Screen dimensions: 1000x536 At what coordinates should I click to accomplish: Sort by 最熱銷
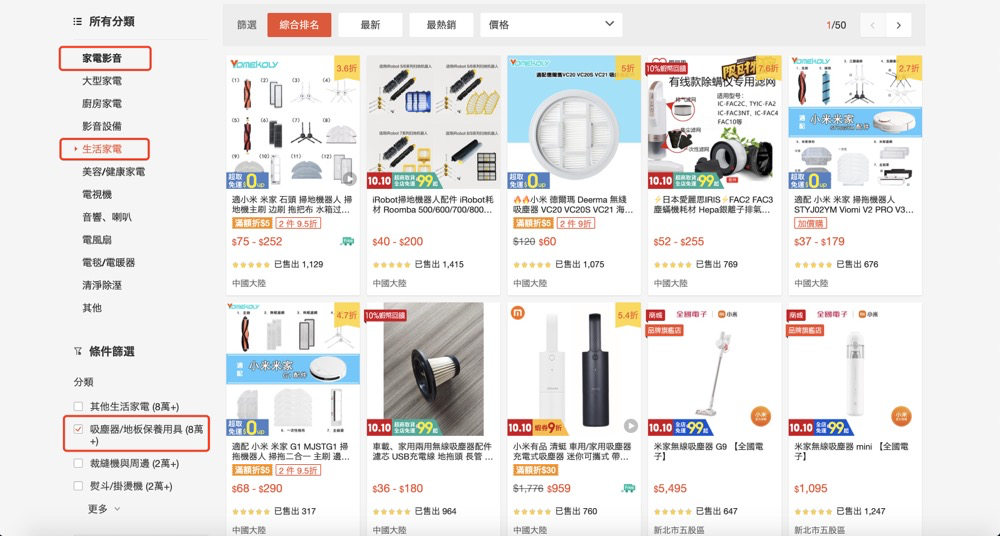click(441, 25)
